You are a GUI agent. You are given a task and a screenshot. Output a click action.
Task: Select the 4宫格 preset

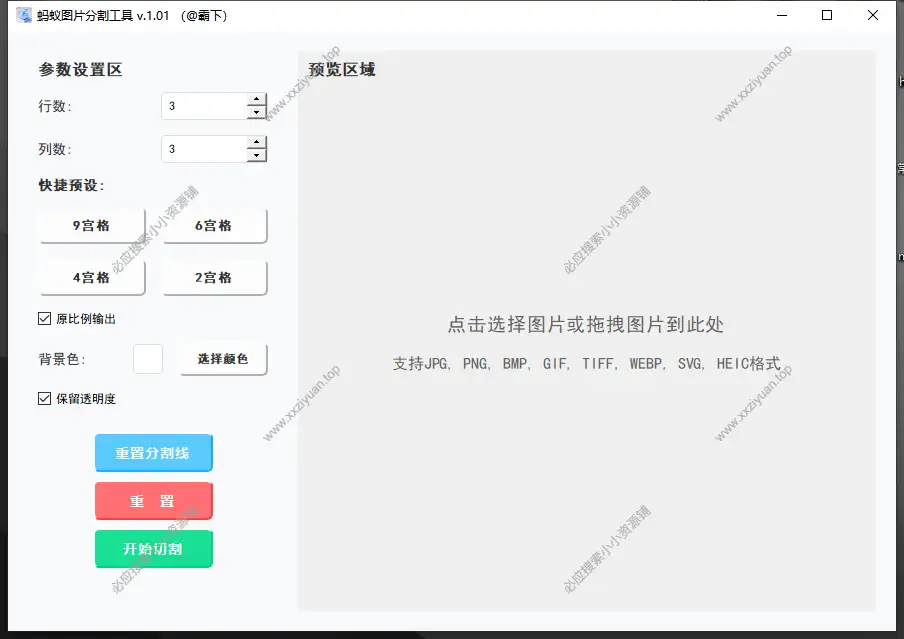91,277
